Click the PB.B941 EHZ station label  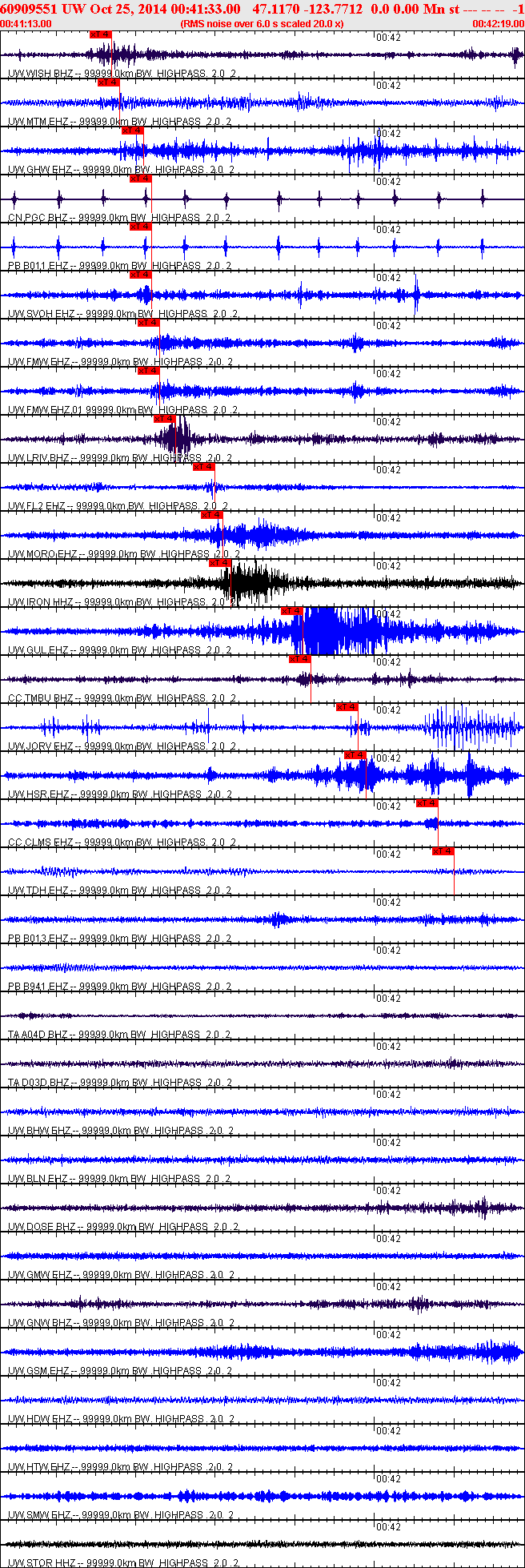120,987
